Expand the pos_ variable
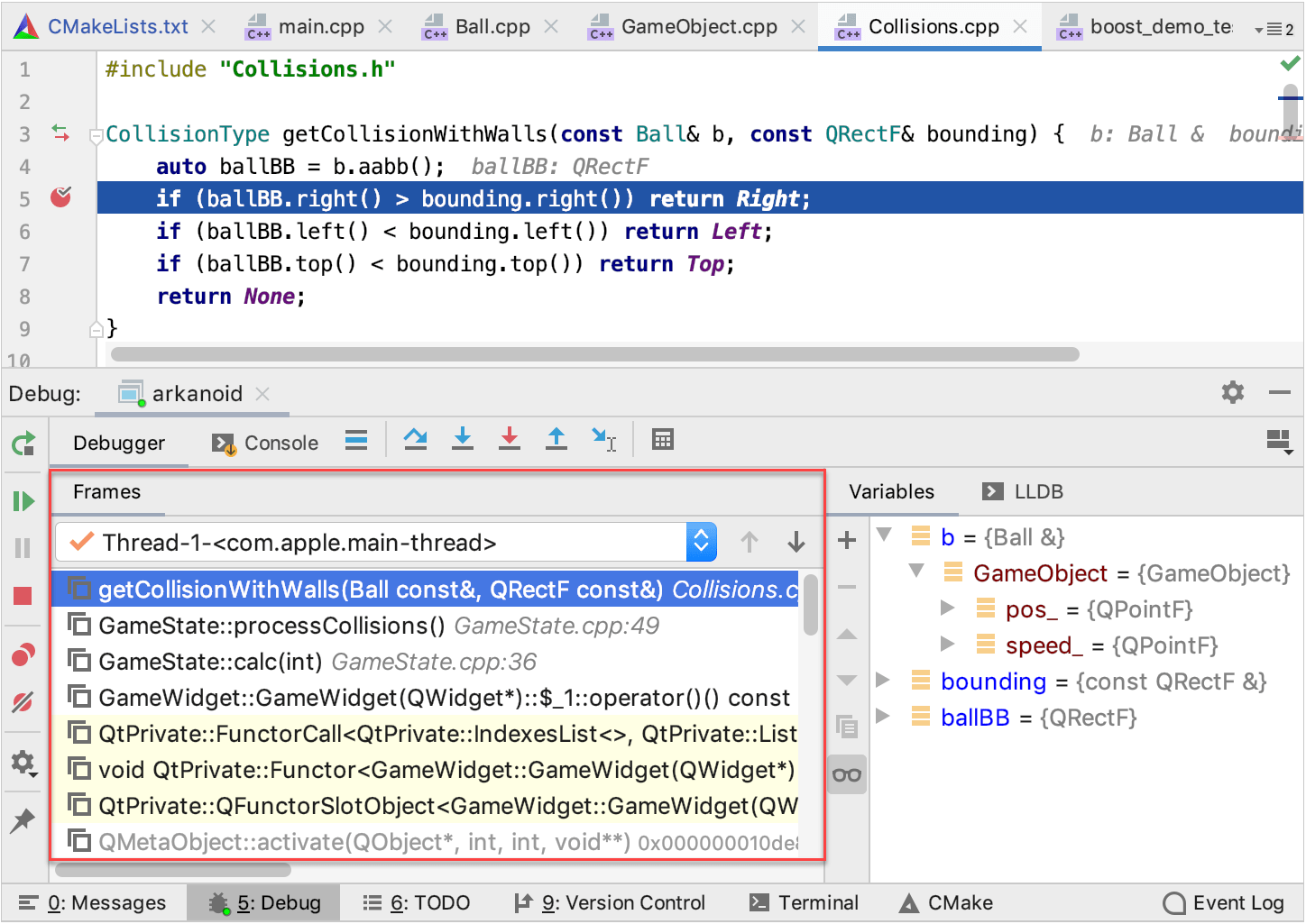The height and width of the screenshot is (924, 1306). (x=947, y=608)
